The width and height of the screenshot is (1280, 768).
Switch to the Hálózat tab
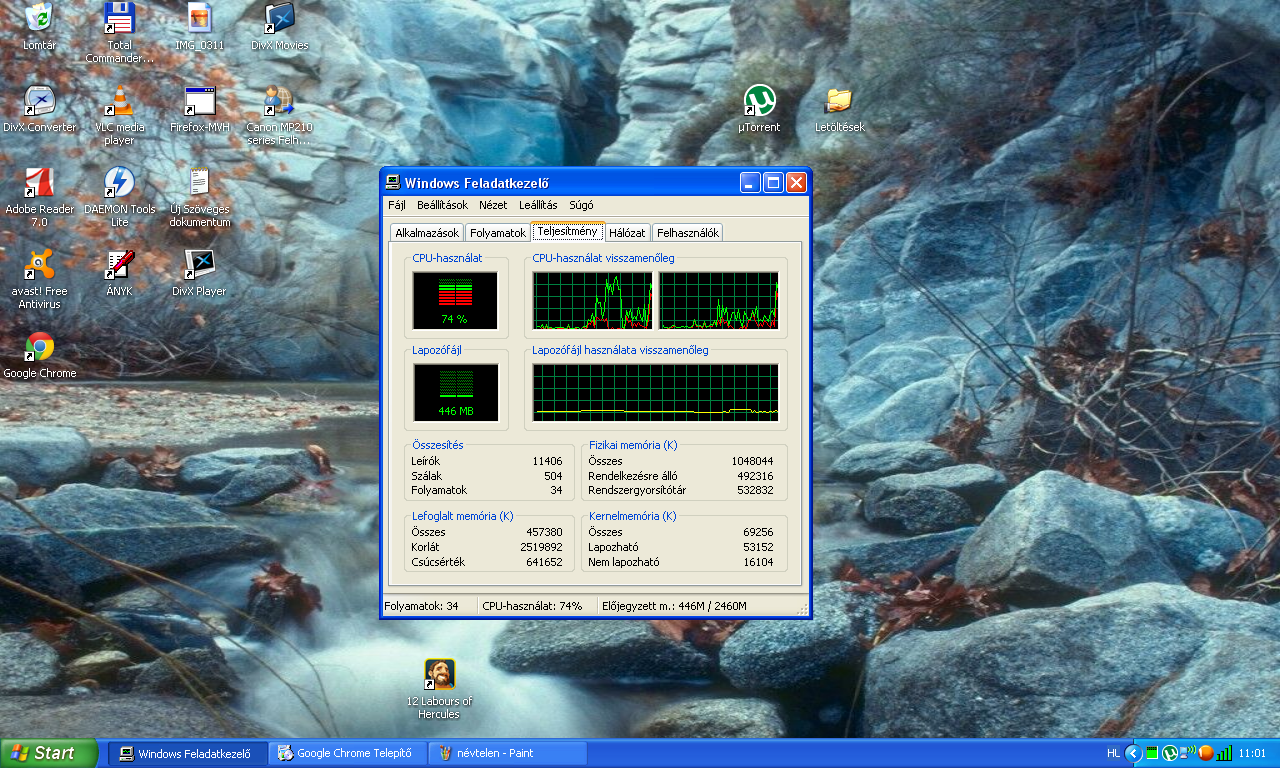click(627, 233)
